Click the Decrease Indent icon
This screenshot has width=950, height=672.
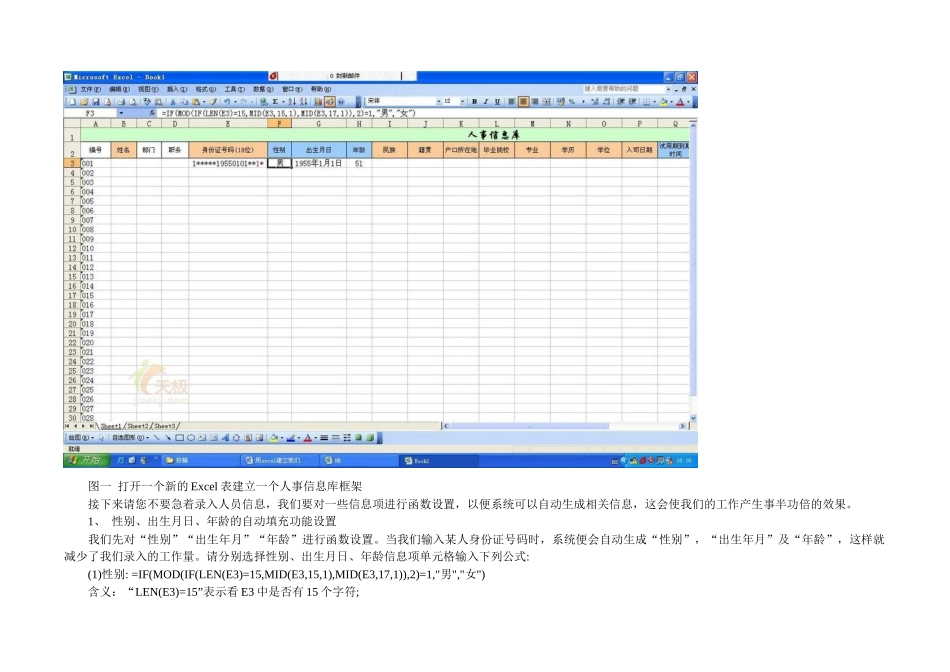click(621, 102)
